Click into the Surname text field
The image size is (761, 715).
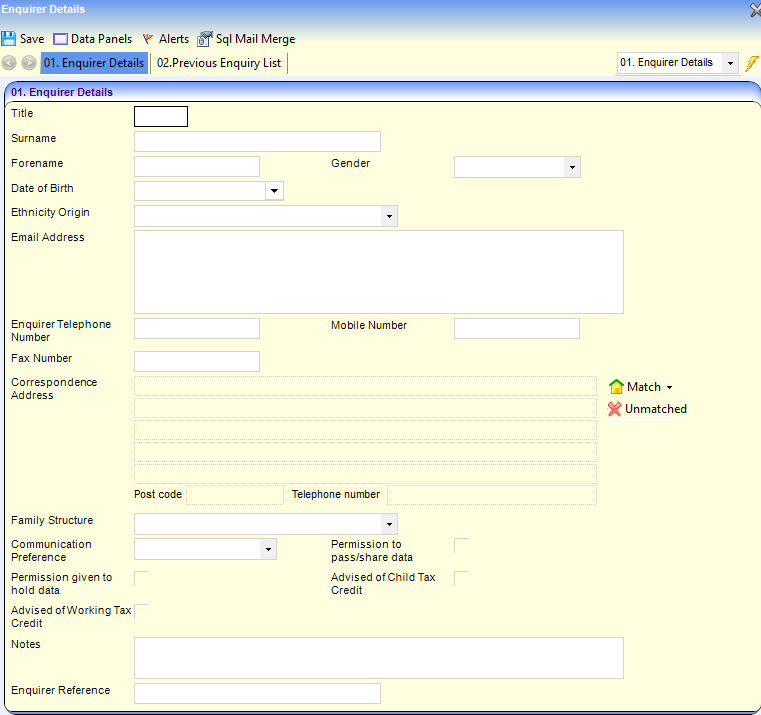[257, 142]
